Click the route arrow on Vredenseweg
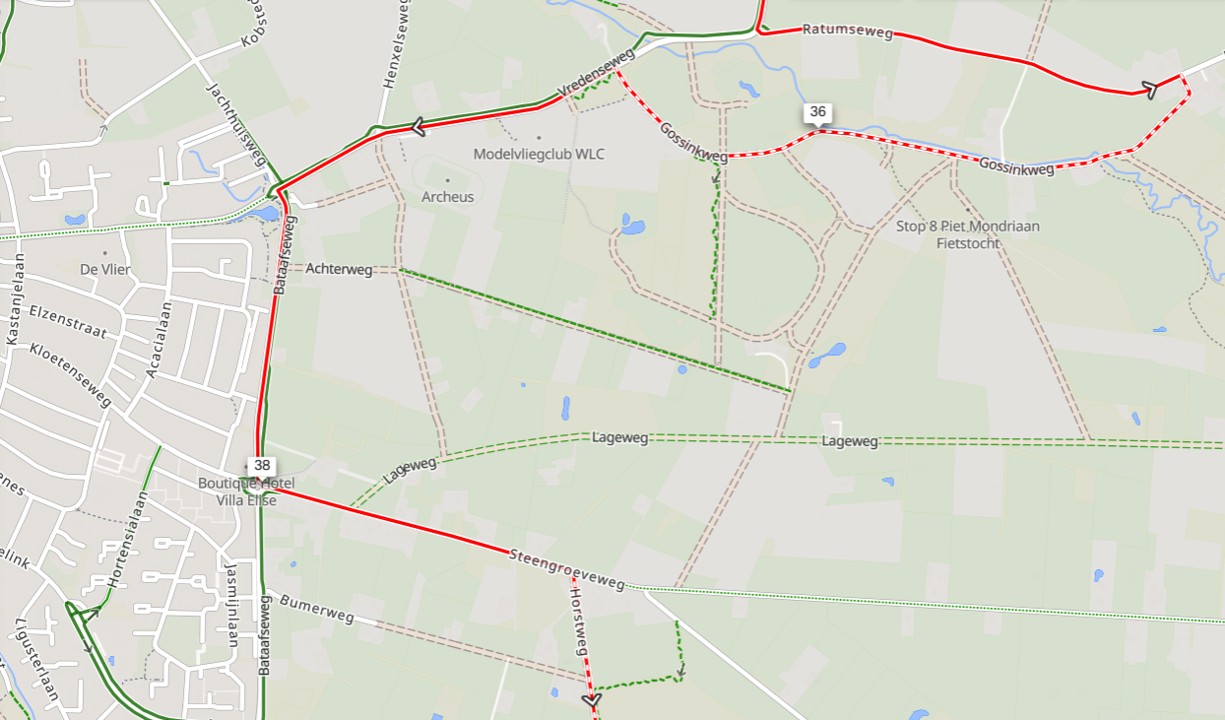Screen dimensions: 1225x720 point(418,127)
